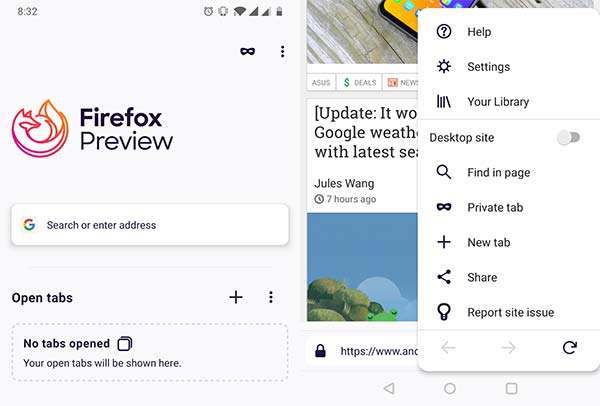600x406 pixels.
Task: Open the three-dot menu beside mask icon
Action: click(282, 51)
